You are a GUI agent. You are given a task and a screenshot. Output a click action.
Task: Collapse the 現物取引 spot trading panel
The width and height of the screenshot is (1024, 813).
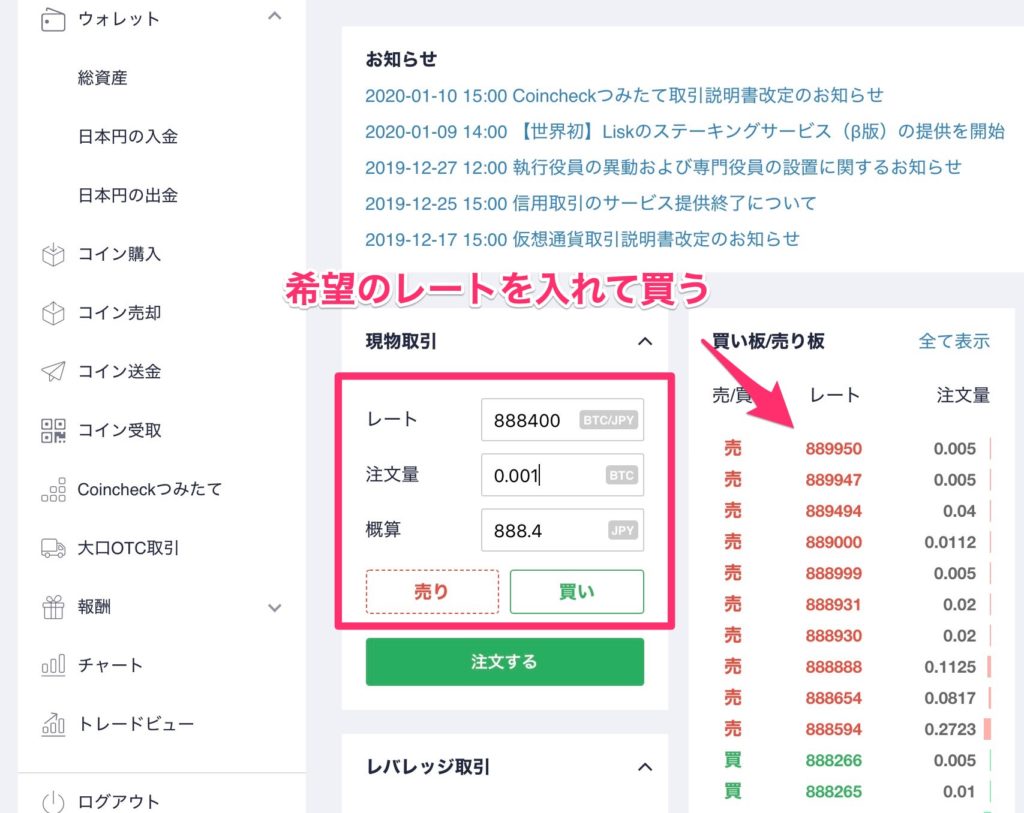tap(645, 342)
